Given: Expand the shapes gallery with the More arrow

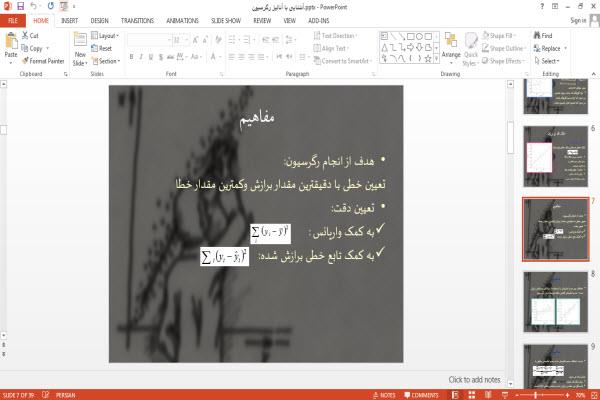Looking at the screenshot, I should 436,59.
